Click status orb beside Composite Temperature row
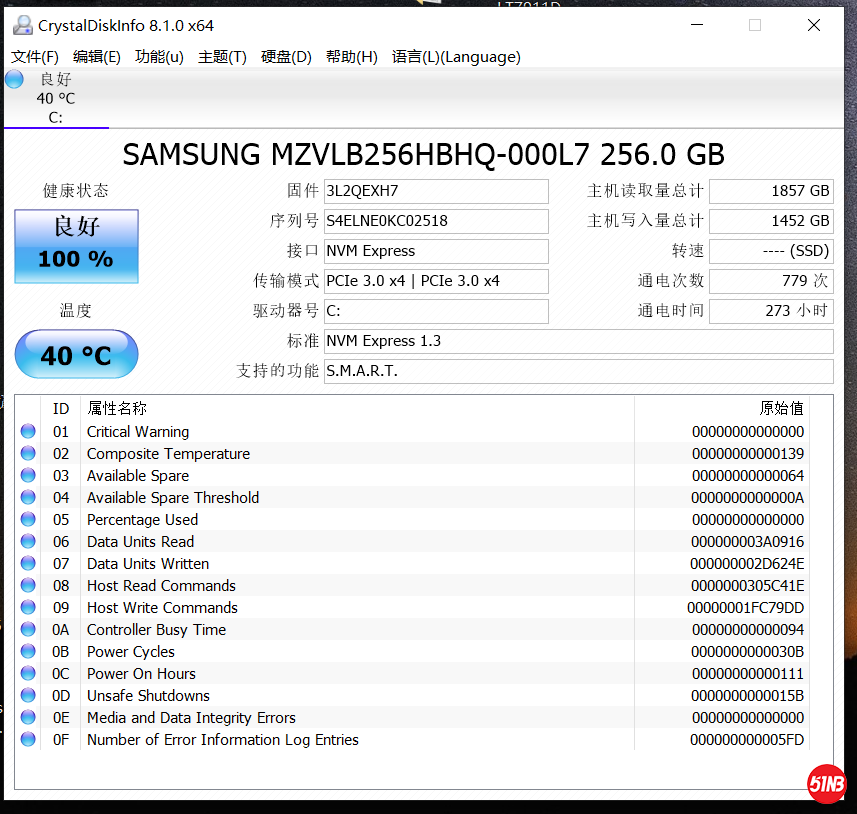The width and height of the screenshot is (857, 814). point(28,454)
